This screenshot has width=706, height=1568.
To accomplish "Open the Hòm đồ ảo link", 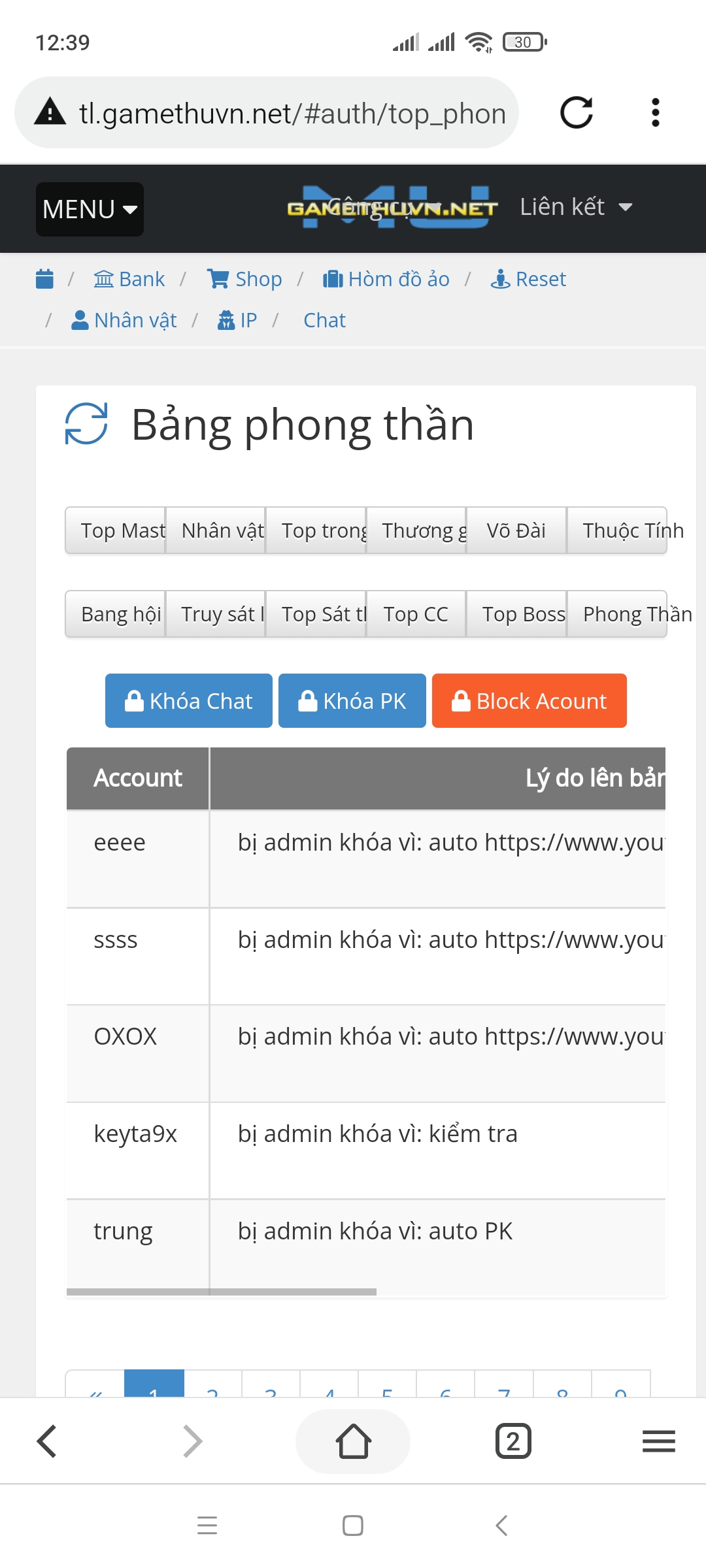I will coord(386,279).
